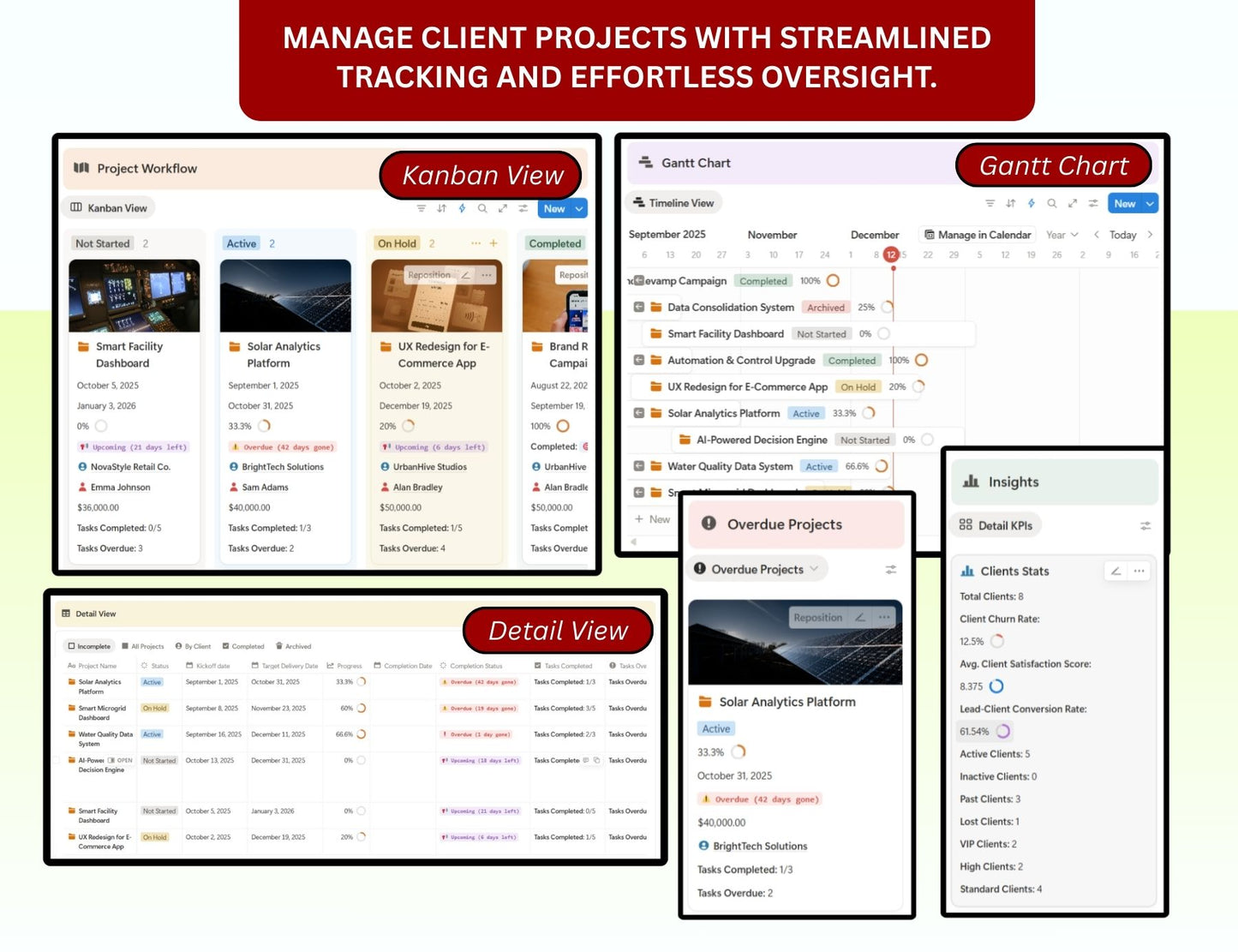Click the Timeline View icon in Gantt Chart
Viewport: 1238px width, 952px height.
pyautogui.click(x=639, y=203)
